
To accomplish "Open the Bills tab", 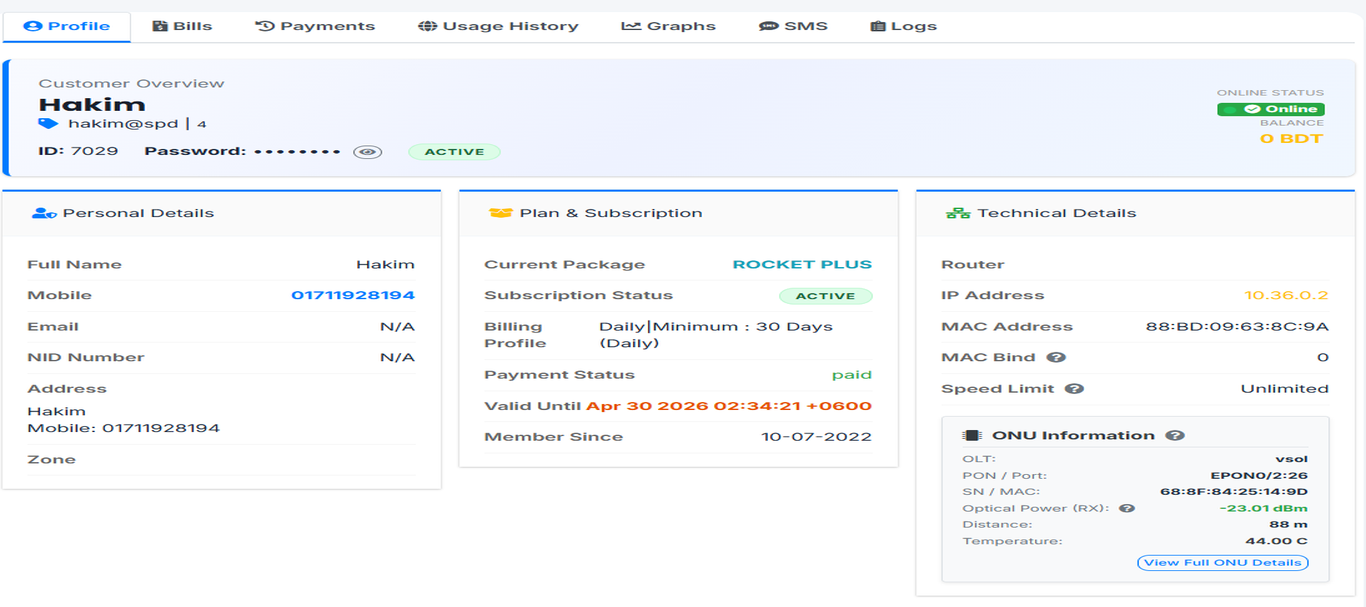I will tap(182, 26).
